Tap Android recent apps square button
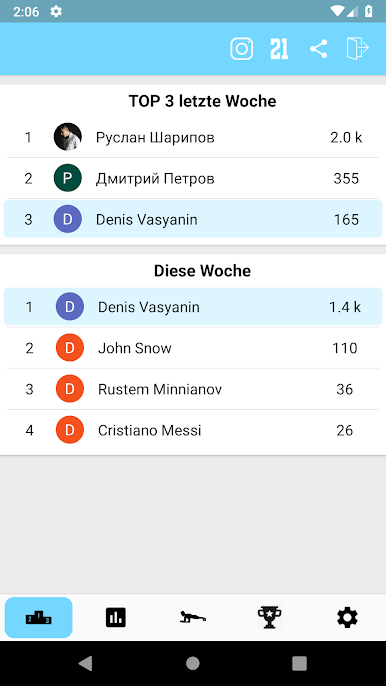This screenshot has height=686, width=386. pos(299,663)
